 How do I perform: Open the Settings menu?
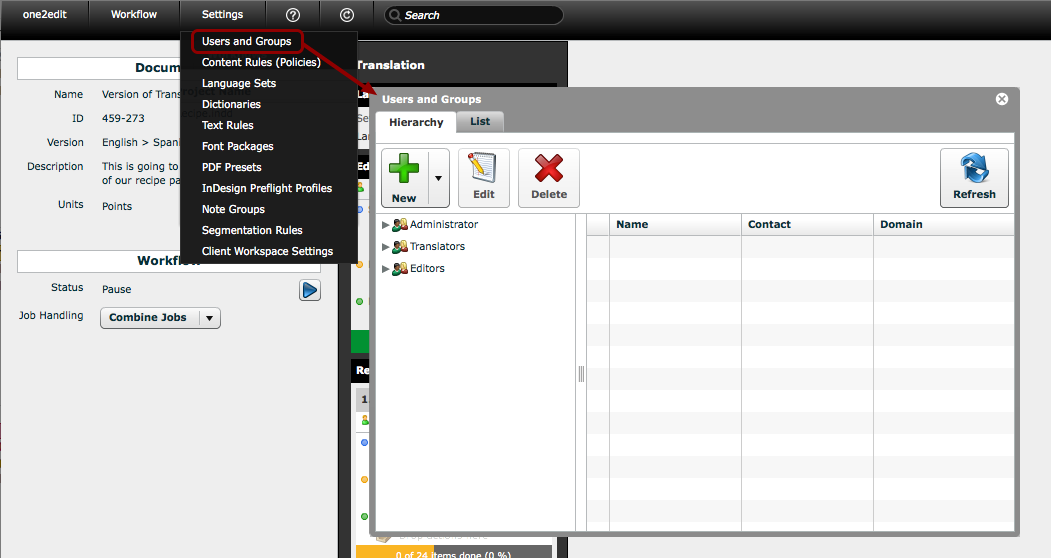click(x=223, y=14)
